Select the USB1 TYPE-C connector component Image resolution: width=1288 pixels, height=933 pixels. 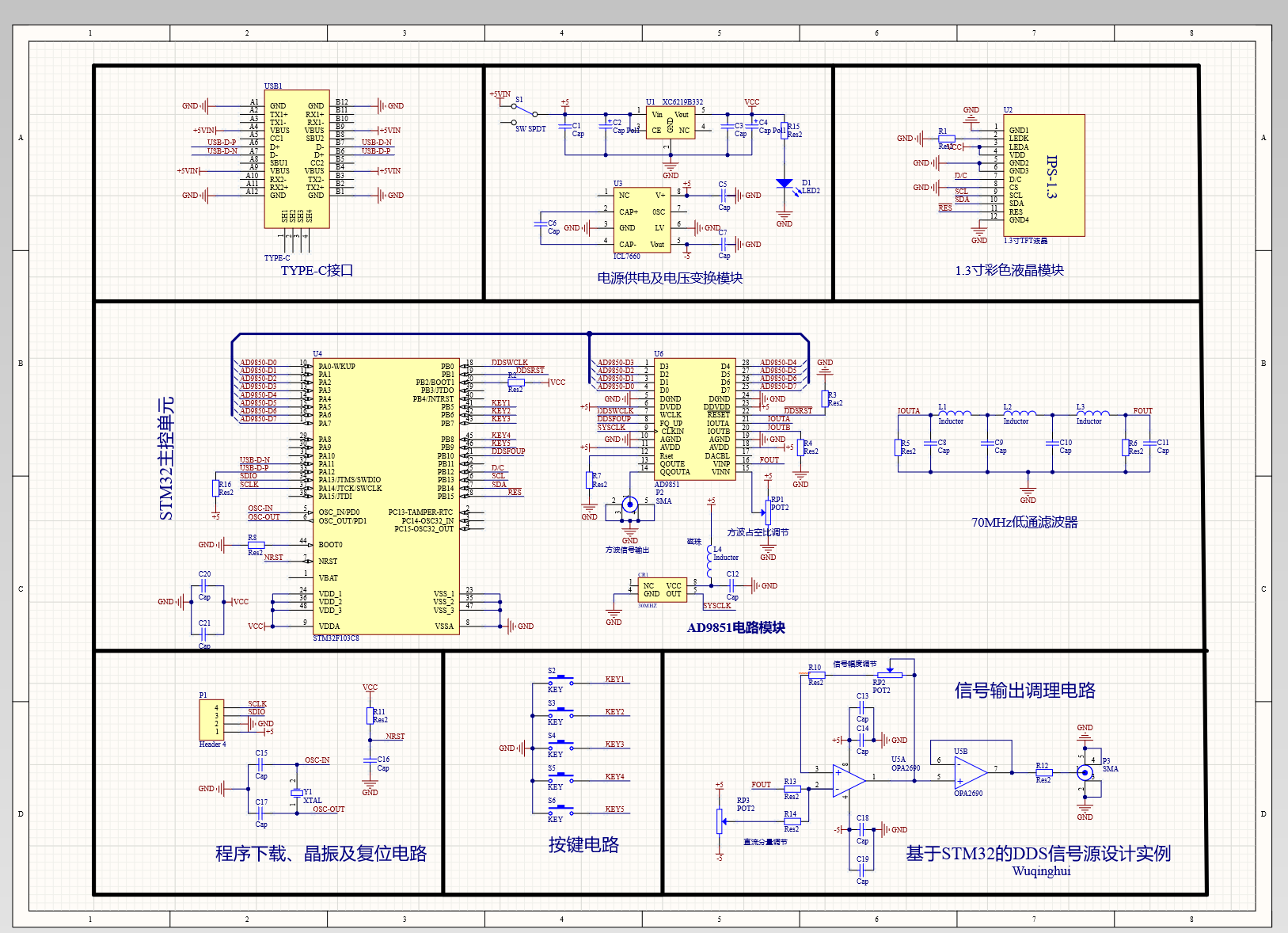297,158
